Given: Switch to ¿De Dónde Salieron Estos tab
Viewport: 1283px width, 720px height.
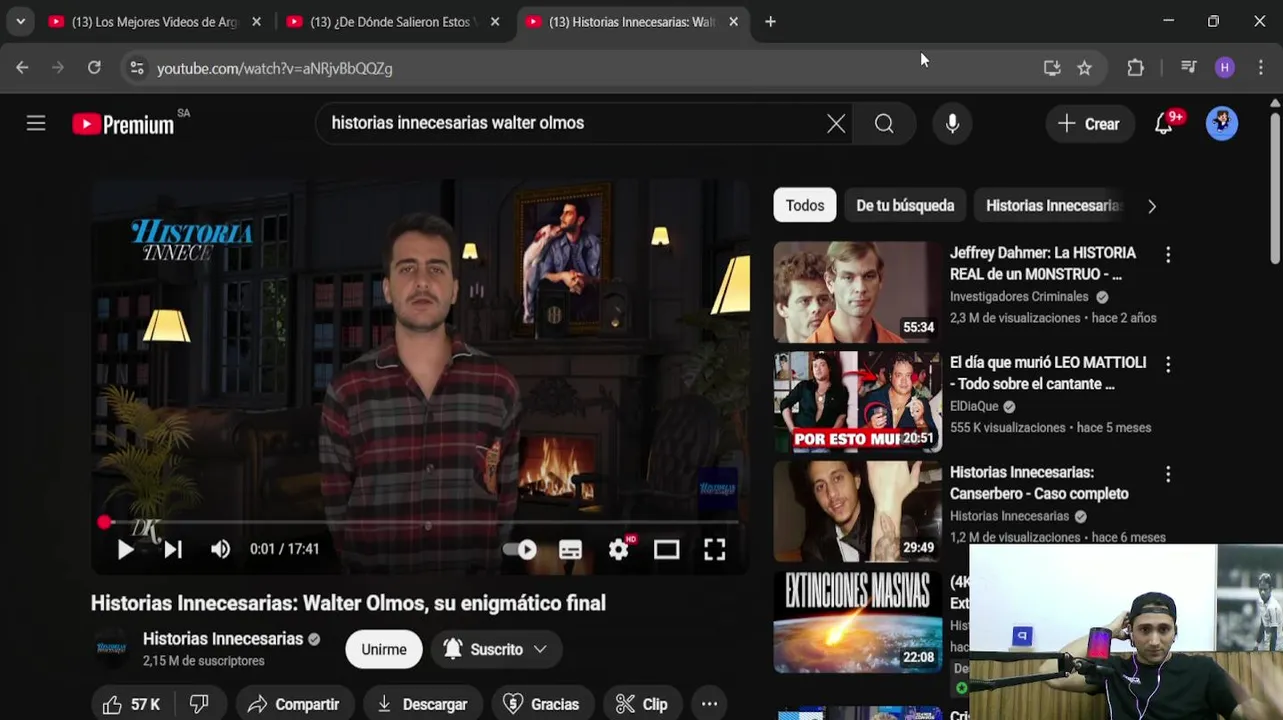Looking at the screenshot, I should [x=394, y=22].
